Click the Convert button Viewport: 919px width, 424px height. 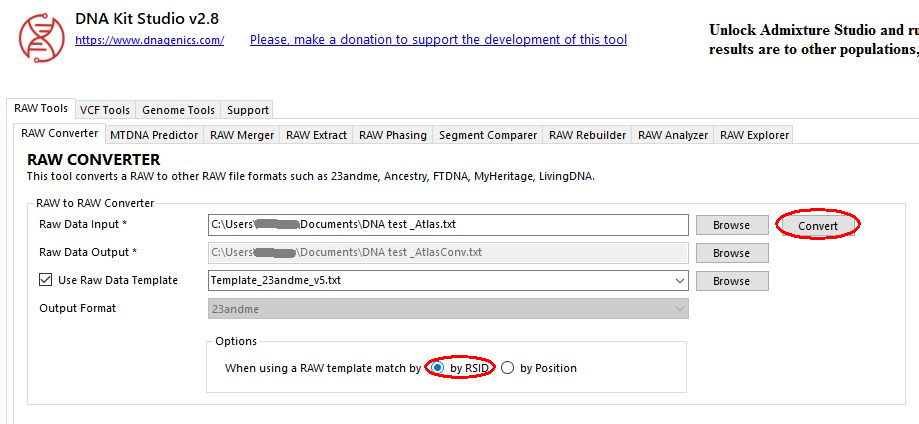[818, 225]
